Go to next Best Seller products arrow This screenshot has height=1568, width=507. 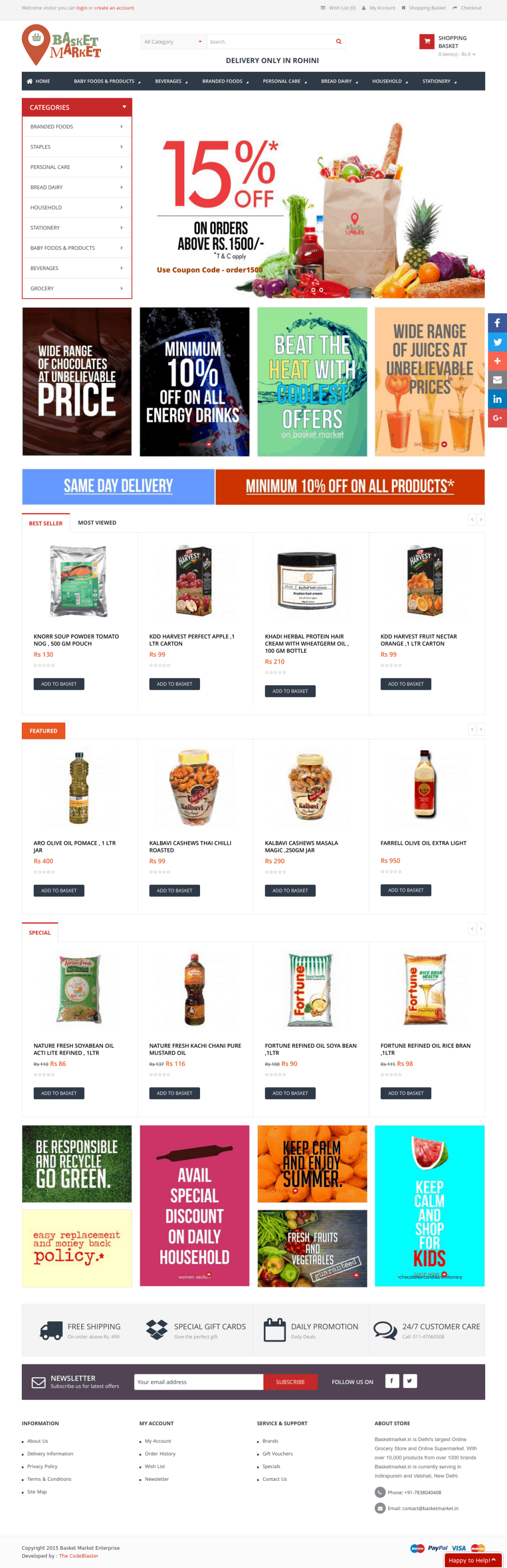481,519
